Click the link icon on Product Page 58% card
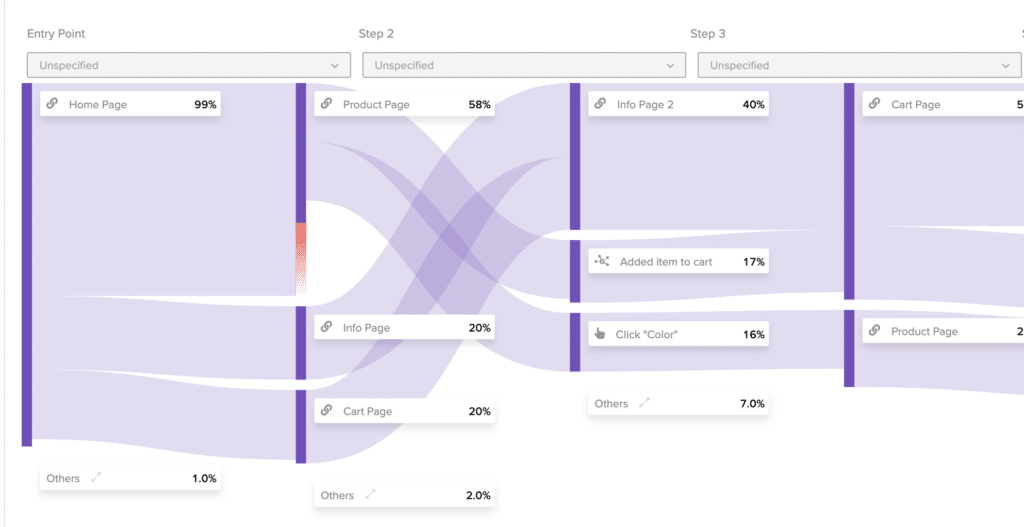This screenshot has width=1024, height=527. [327, 103]
